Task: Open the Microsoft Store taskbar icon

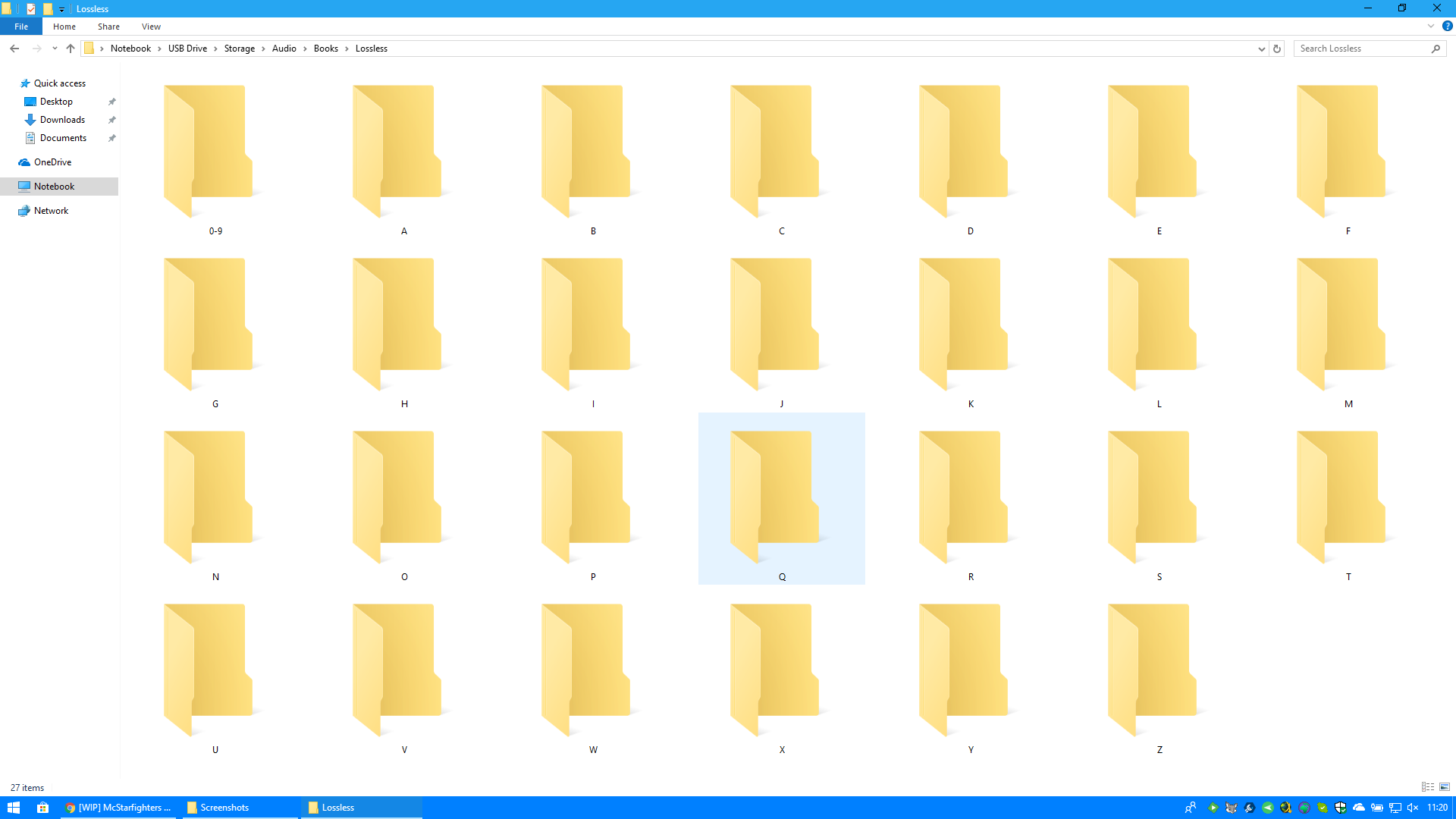Action: pyautogui.click(x=43, y=808)
